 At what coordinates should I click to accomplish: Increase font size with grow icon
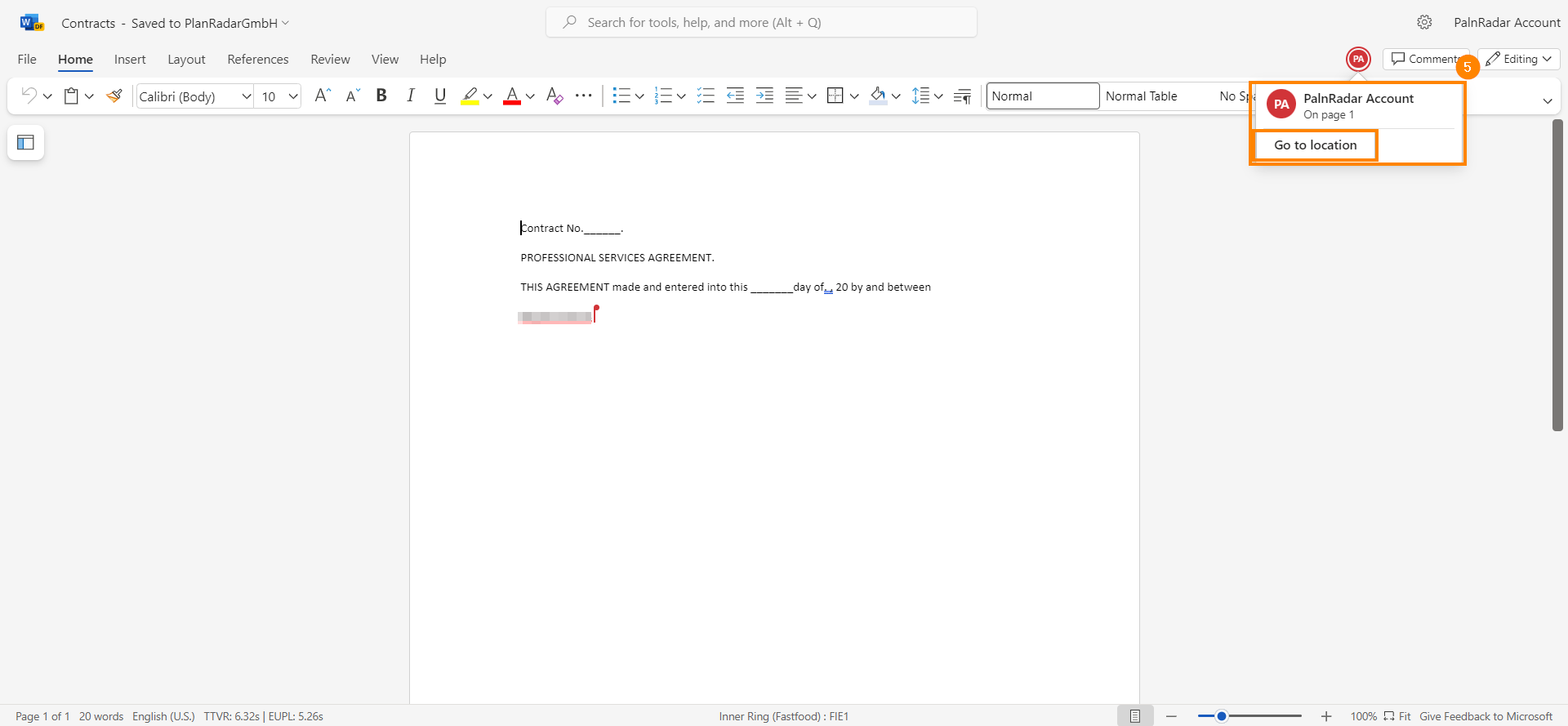pyautogui.click(x=323, y=96)
